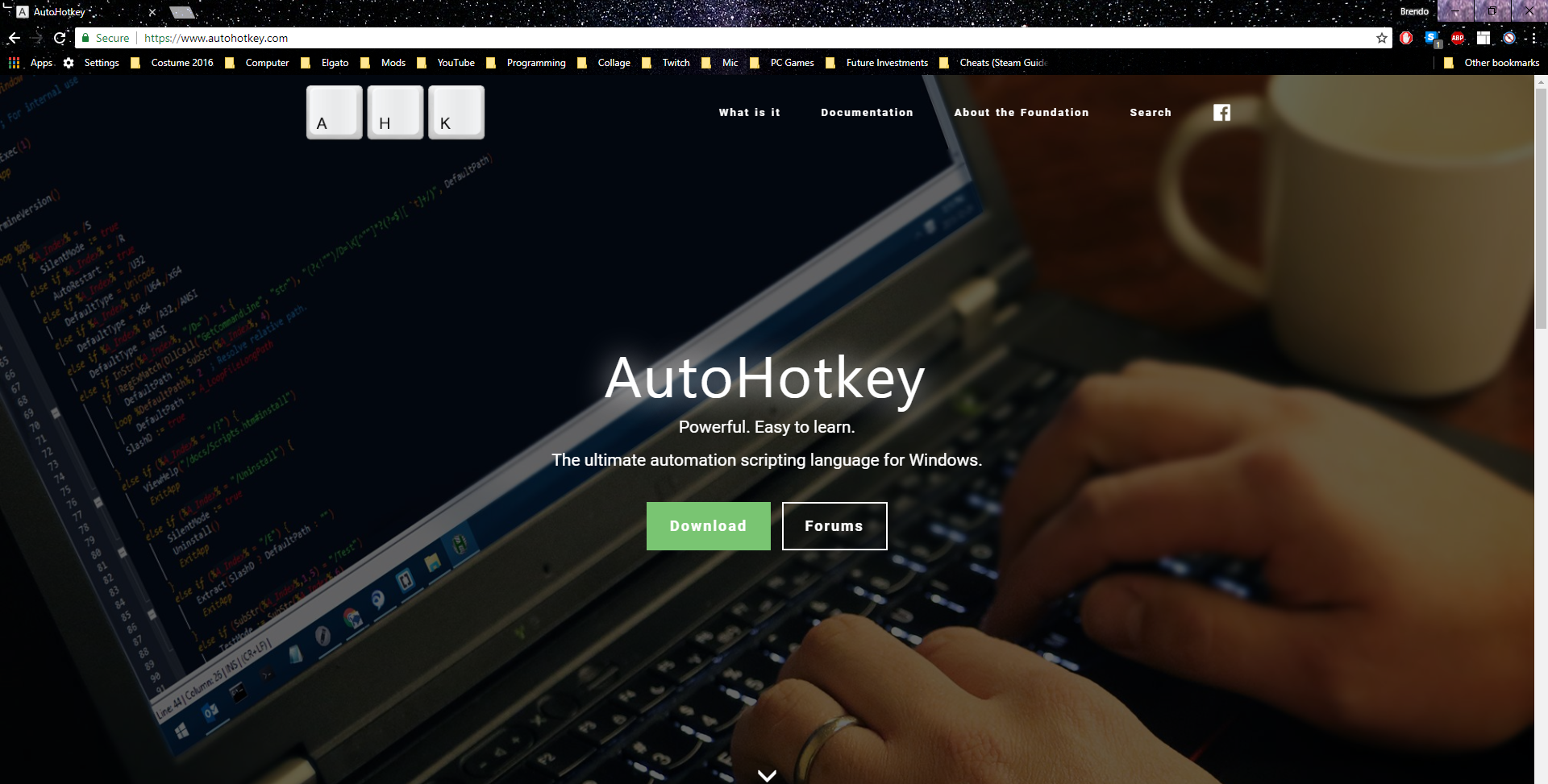Open the Programming bookmark folder
Screen dimensions: 1548x784
[x=526, y=63]
